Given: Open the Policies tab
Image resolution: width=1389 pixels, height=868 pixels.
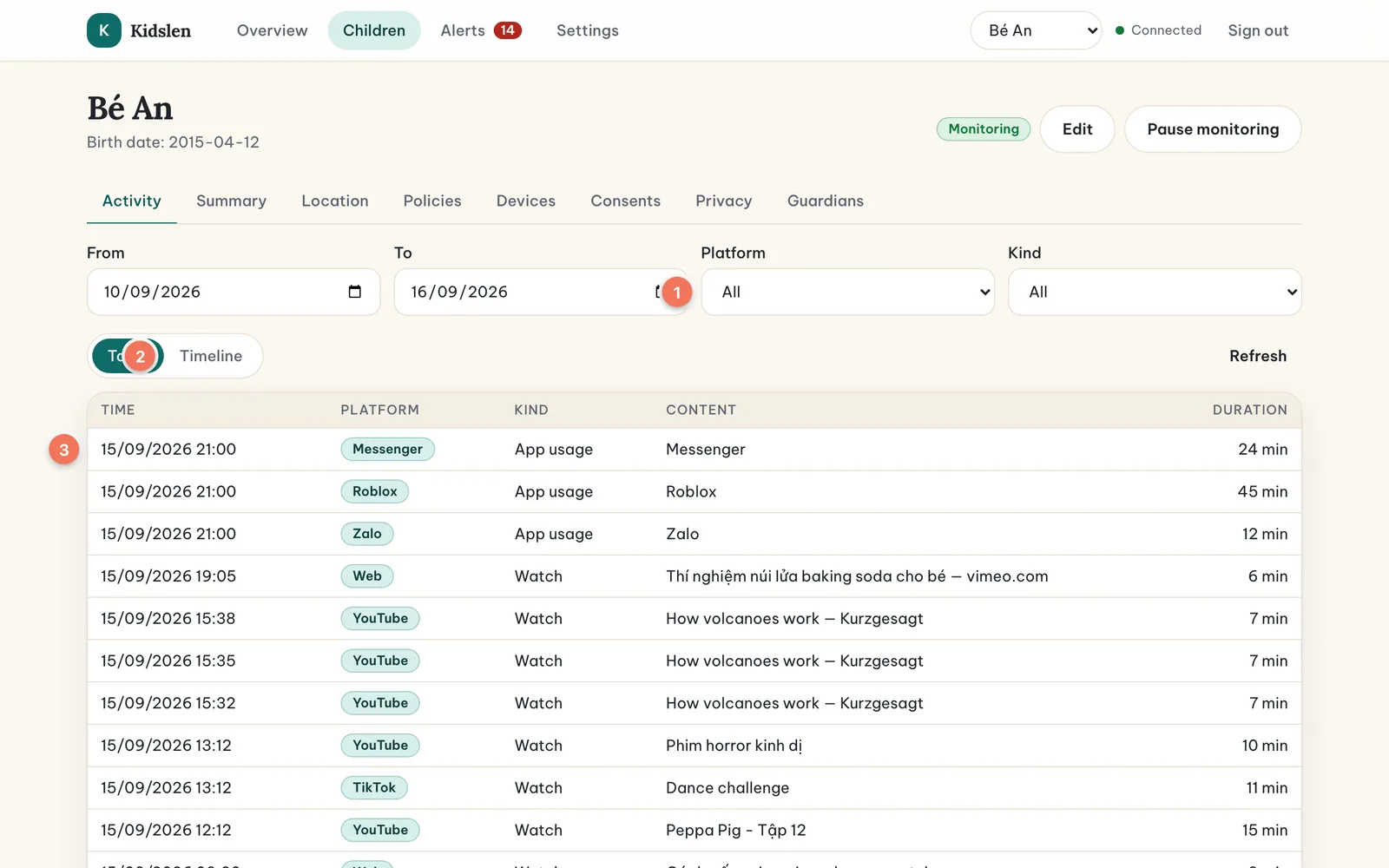Looking at the screenshot, I should (x=432, y=201).
